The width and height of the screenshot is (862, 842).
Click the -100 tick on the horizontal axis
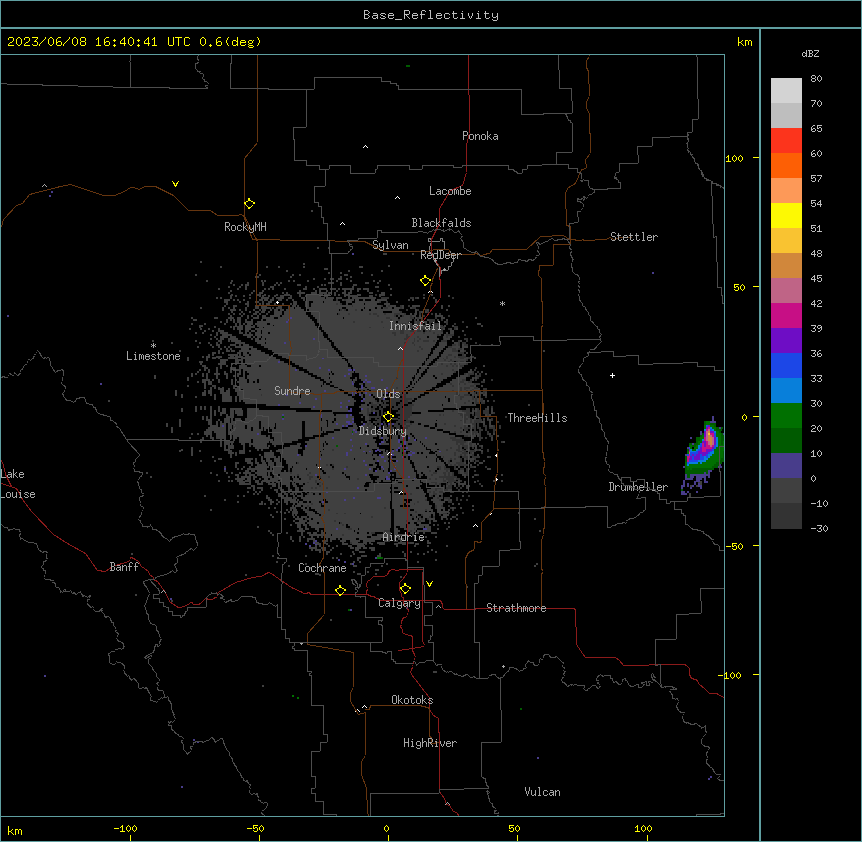(125, 828)
